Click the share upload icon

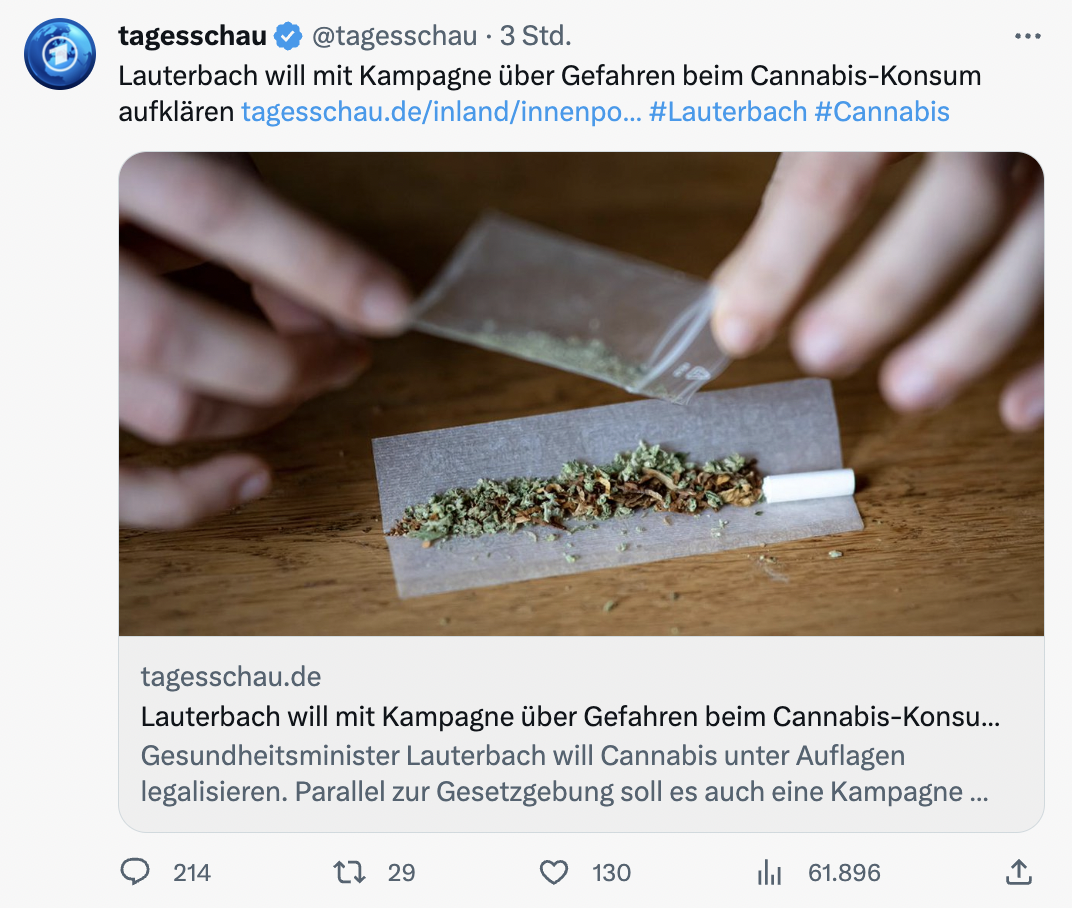tap(1019, 872)
